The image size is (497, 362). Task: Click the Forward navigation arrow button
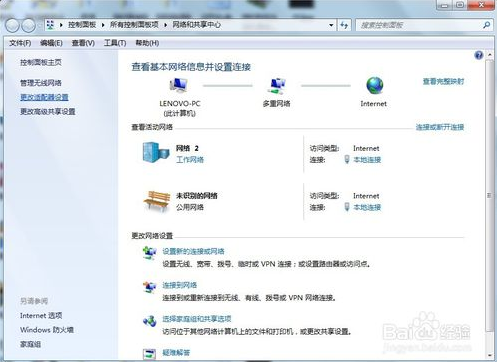pos(28,25)
